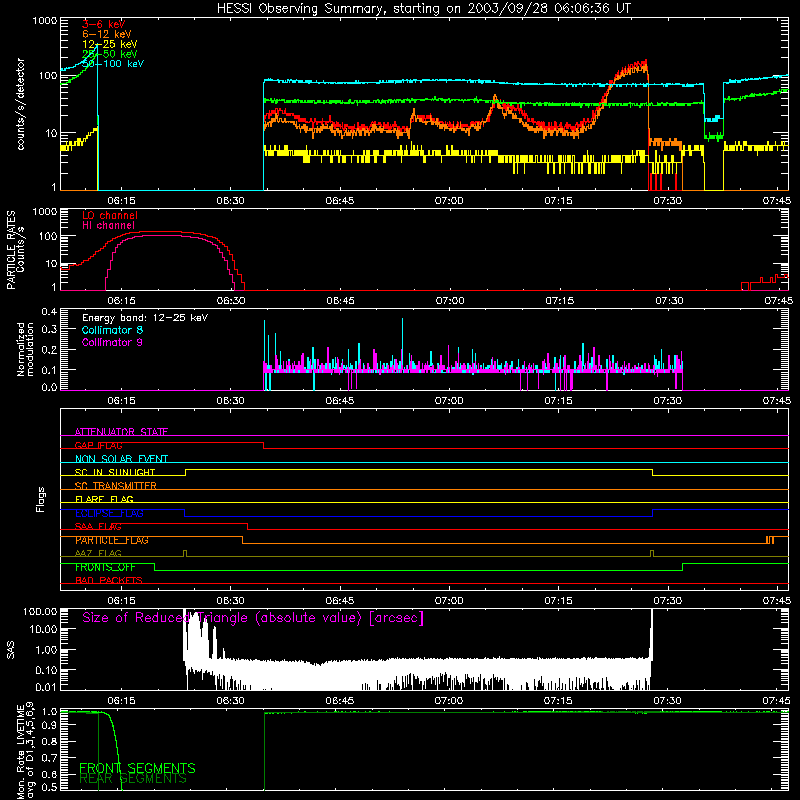Select the FRONT SEGMENTS legend label
800x800 pixels.
tap(137, 768)
